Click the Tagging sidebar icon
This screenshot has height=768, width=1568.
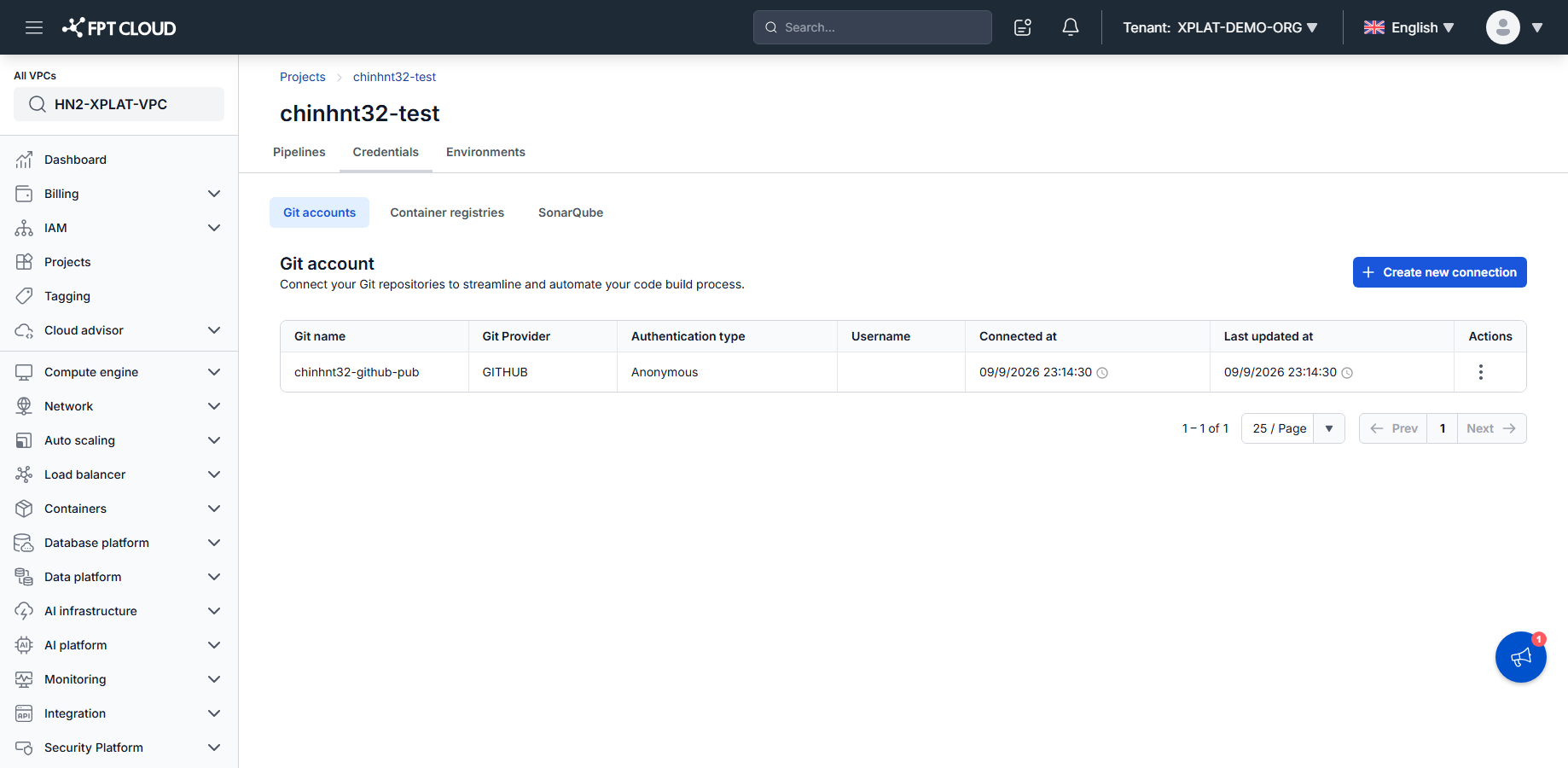pyautogui.click(x=24, y=296)
